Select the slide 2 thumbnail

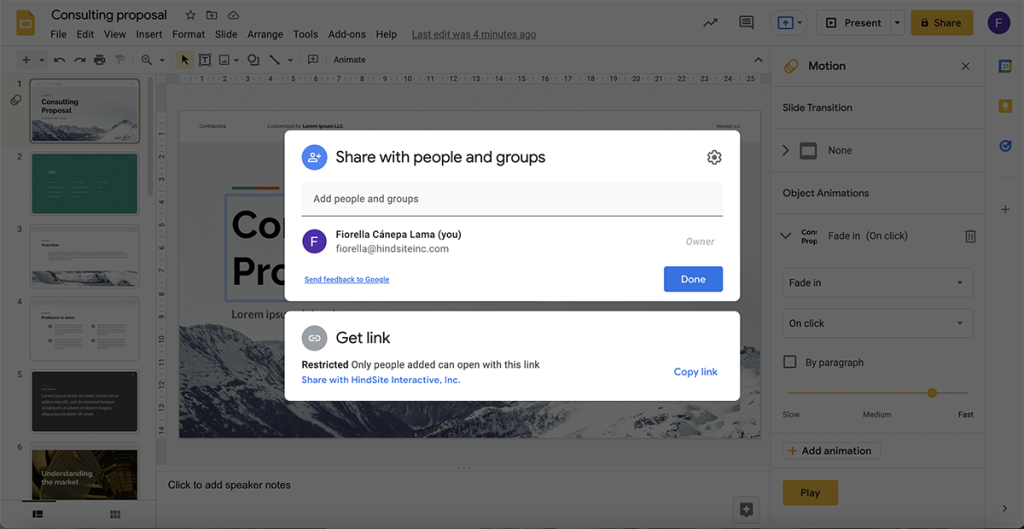[84, 183]
